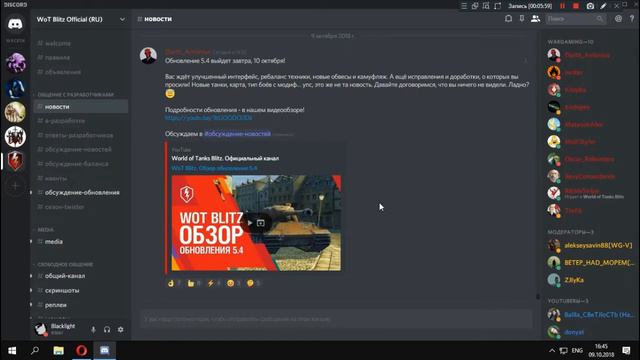Viewport: 640px width, 360px height.
Task: Toggle the member list icon
Action: pos(535,19)
